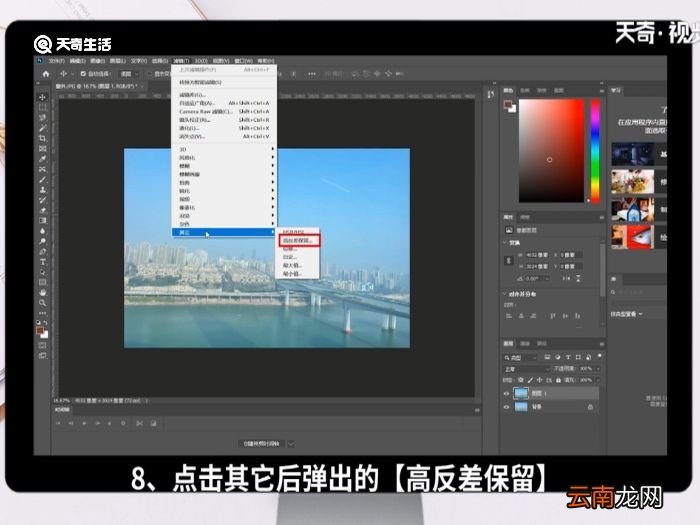The width and height of the screenshot is (700, 525).
Task: Select the Dodge tool
Action: point(42,241)
